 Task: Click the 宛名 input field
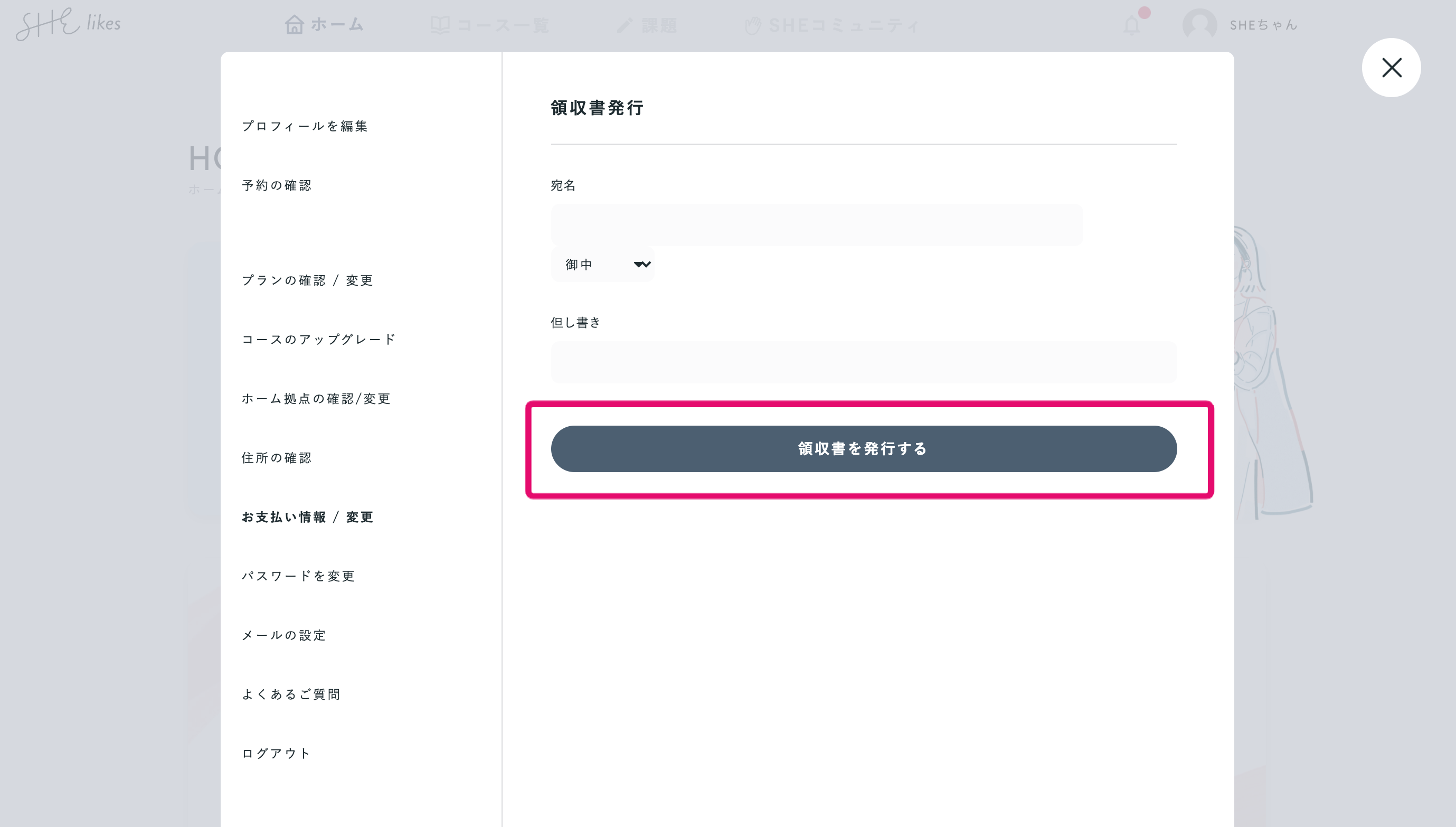[816, 225]
